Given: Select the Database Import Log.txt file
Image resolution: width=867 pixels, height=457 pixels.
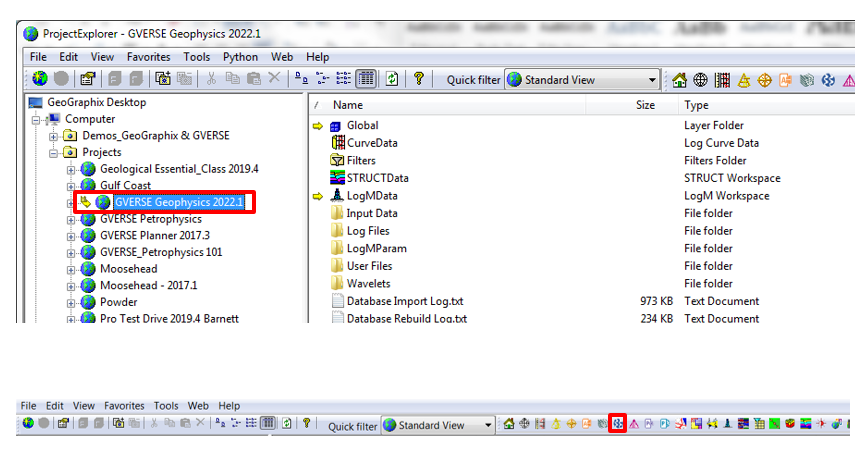Looking at the screenshot, I should tap(405, 302).
